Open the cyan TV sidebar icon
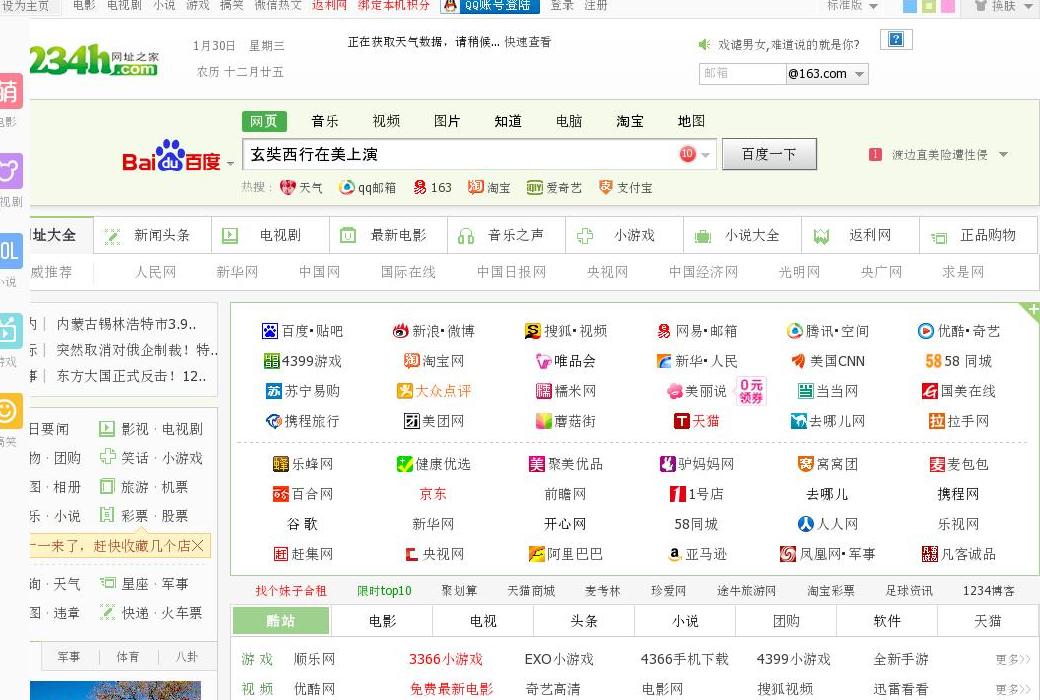Screen dimensions: 1040x700 [x=11, y=330]
